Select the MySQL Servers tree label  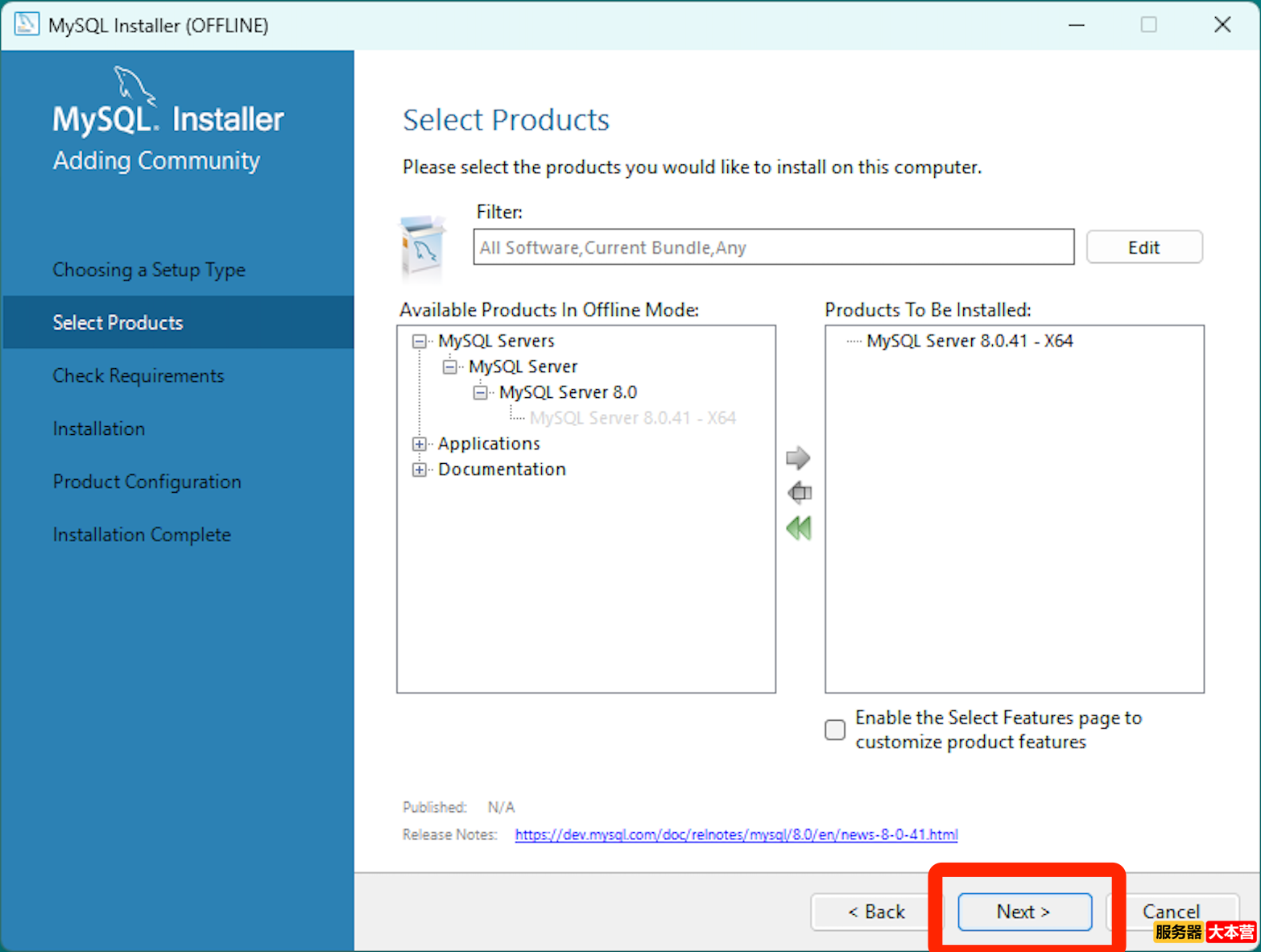(x=496, y=341)
